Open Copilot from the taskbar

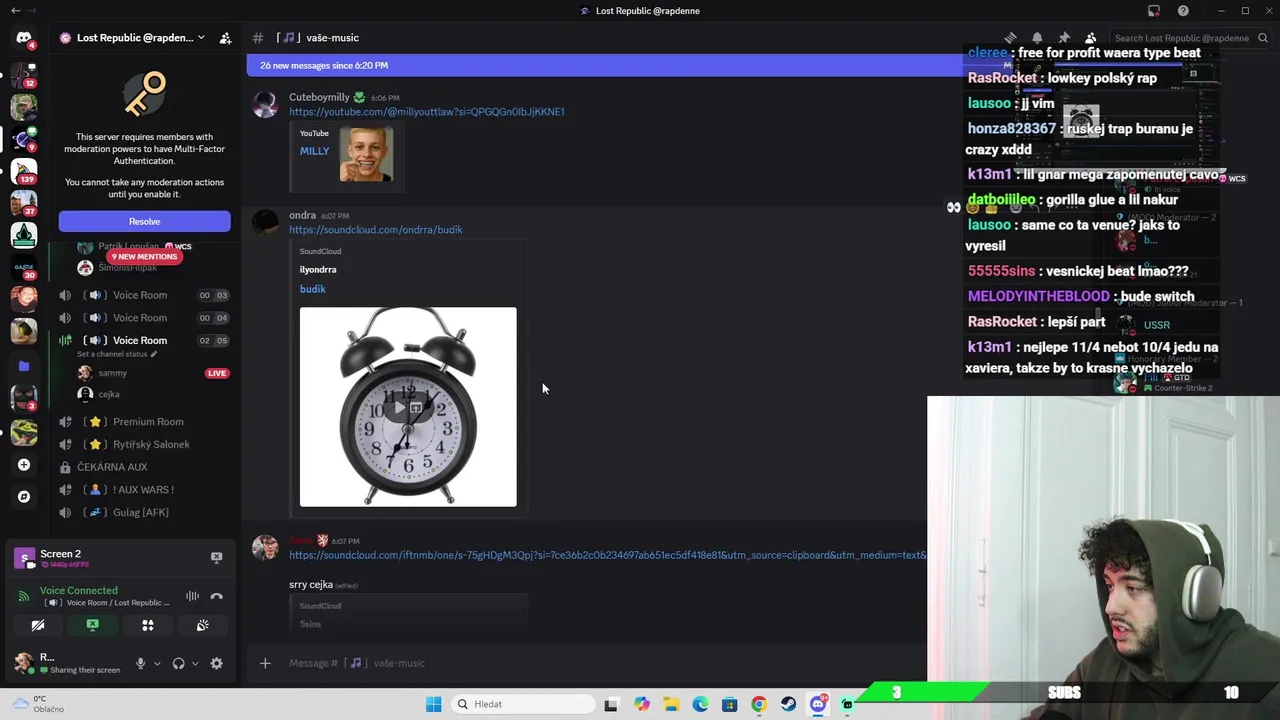(641, 704)
